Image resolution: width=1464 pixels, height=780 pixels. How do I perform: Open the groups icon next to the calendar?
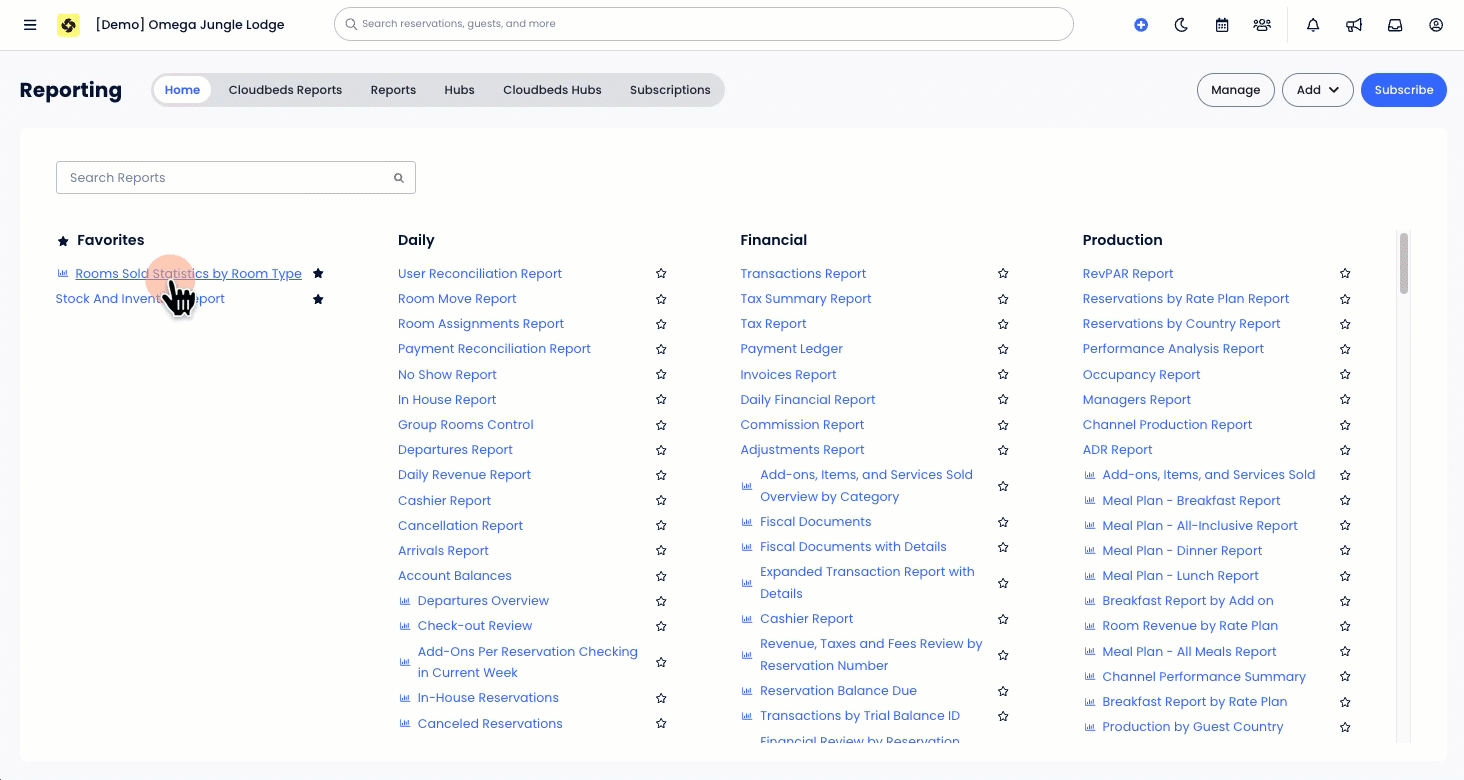click(x=1261, y=25)
